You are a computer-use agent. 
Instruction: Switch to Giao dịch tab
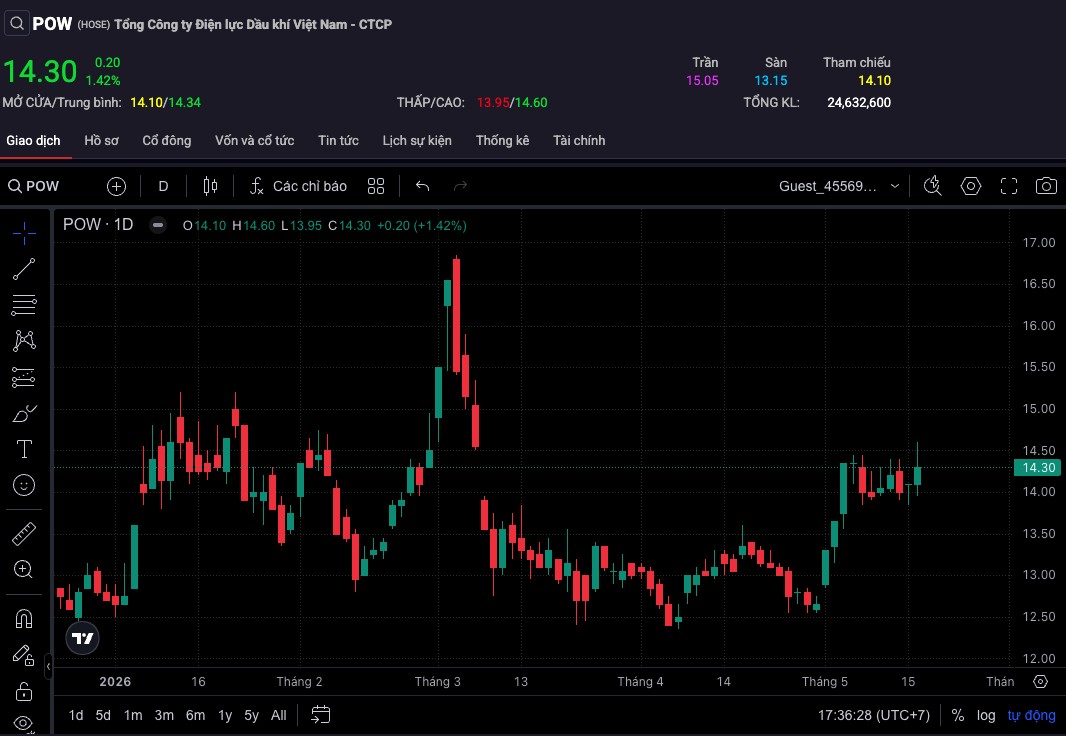coord(33,141)
